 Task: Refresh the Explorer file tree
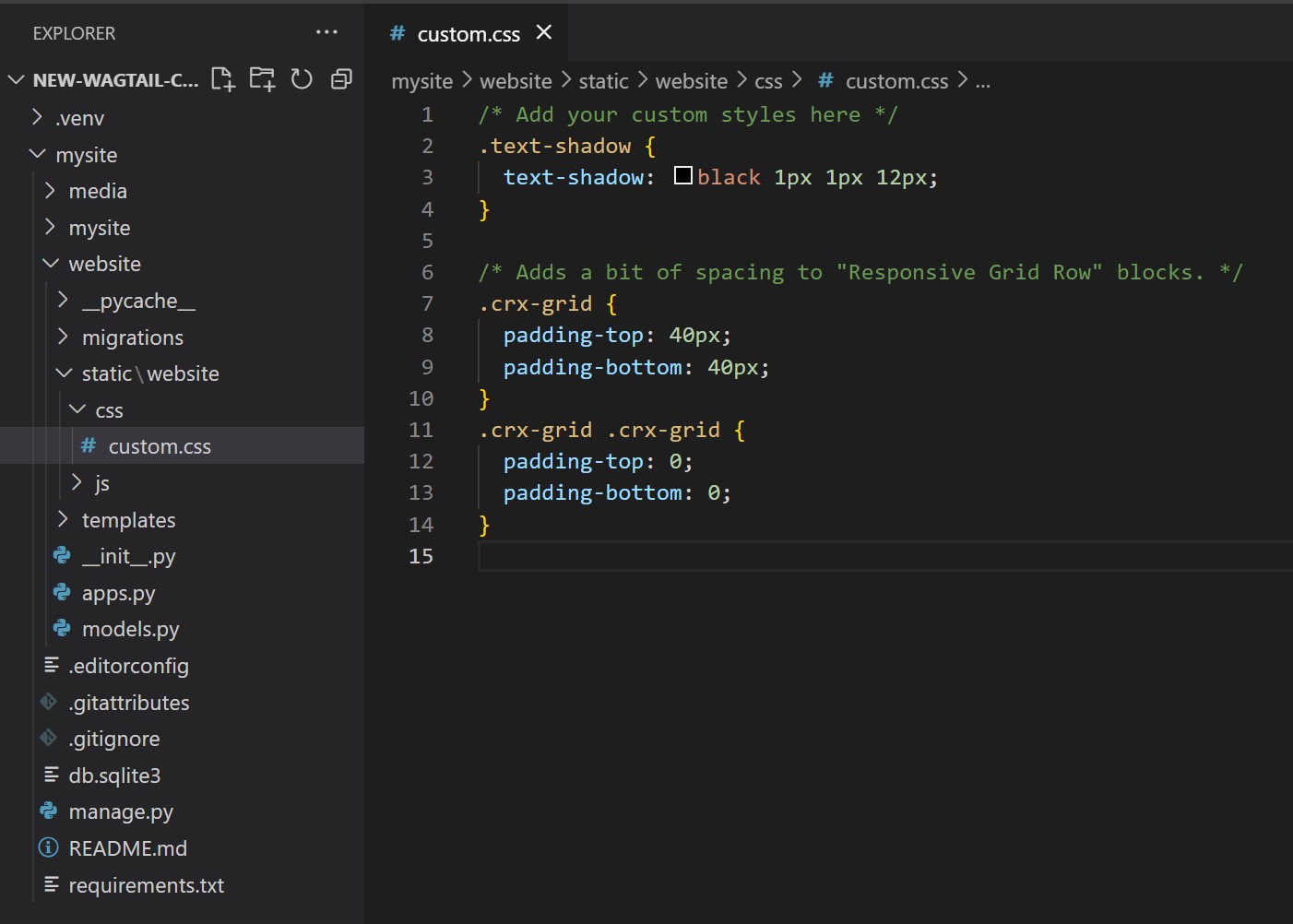pos(302,79)
